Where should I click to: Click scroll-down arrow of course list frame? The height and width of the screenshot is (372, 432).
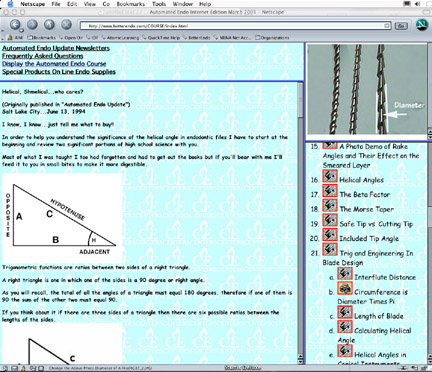429,362
